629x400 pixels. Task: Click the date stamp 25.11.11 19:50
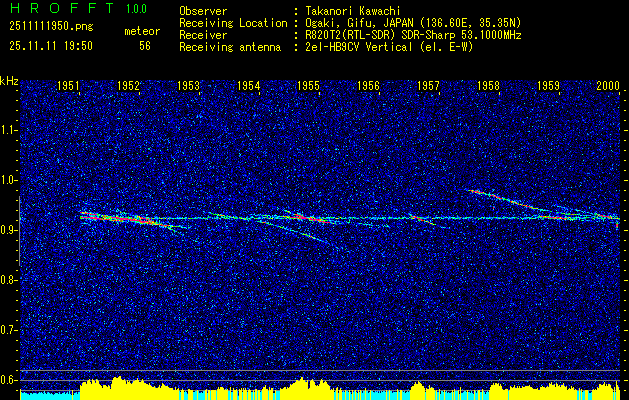coord(51,46)
